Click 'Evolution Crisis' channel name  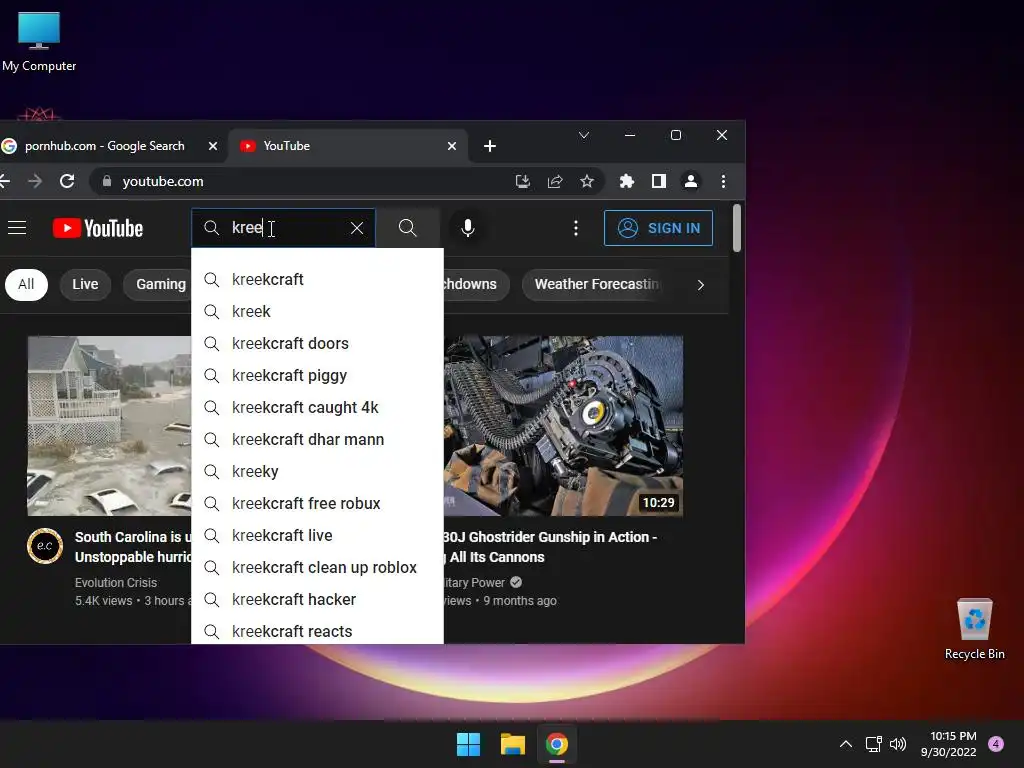pyautogui.click(x=116, y=583)
